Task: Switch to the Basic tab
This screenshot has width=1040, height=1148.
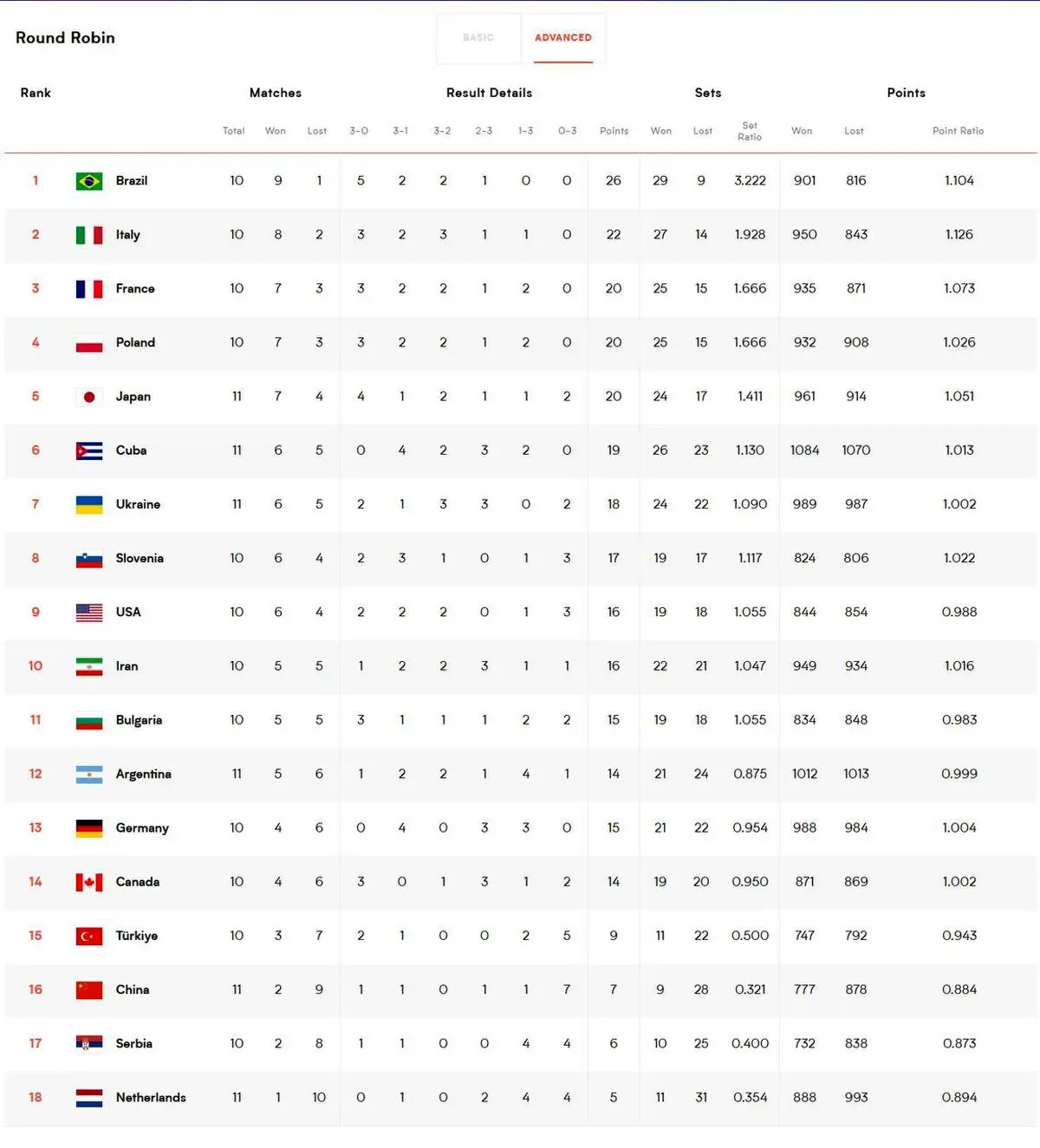Action: pos(478,38)
